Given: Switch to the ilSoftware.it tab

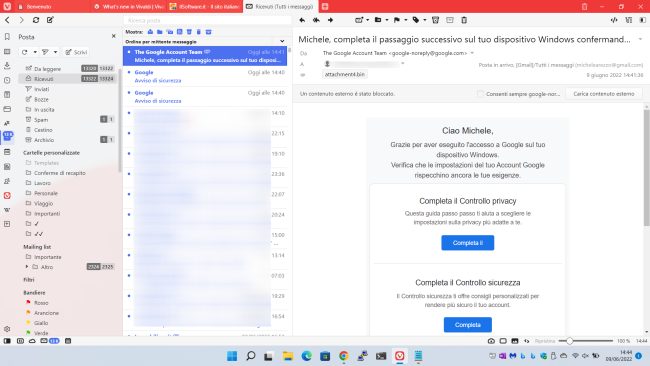Looking at the screenshot, I should tap(204, 7).
